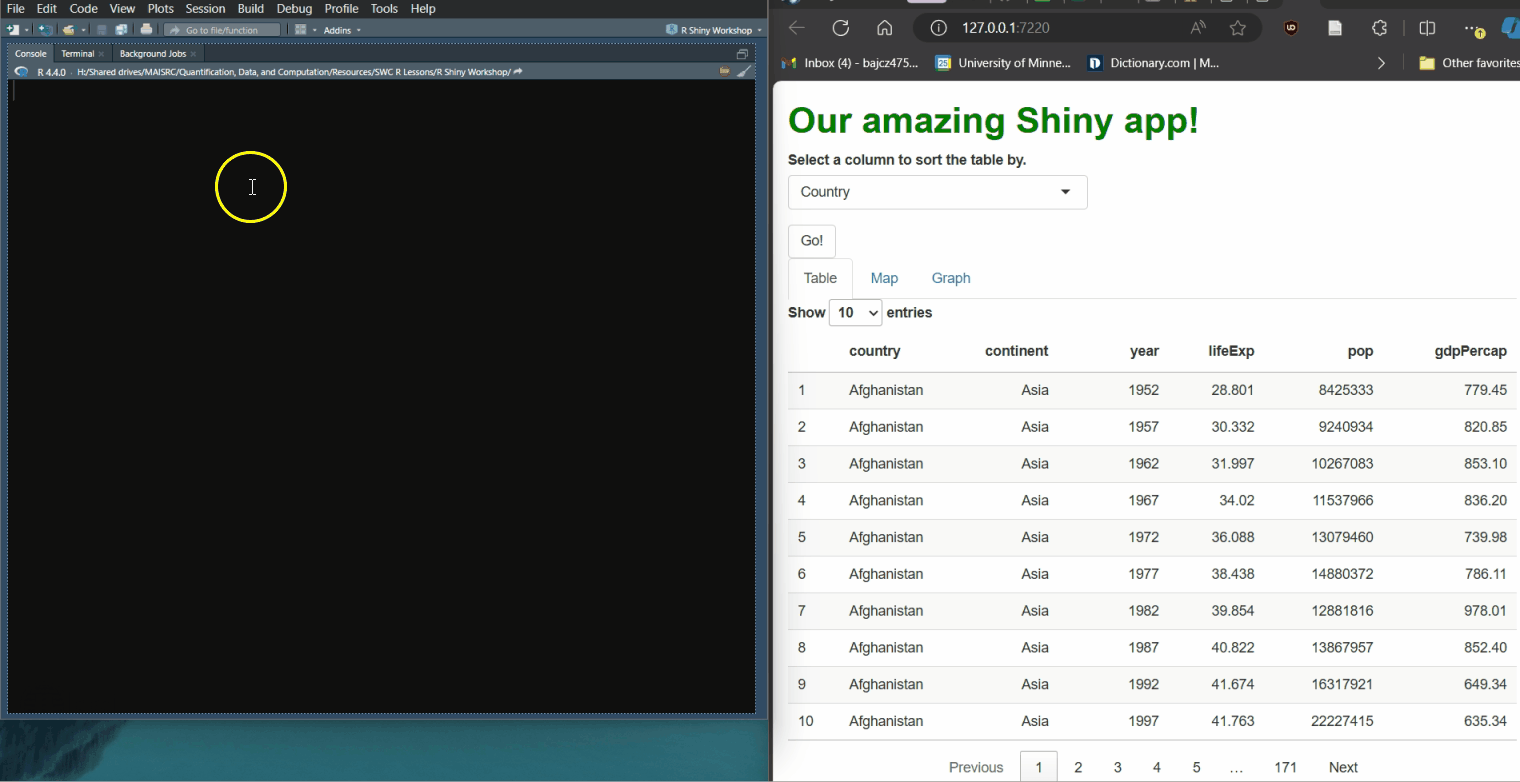Toggle Edge split screen view
The height and width of the screenshot is (782, 1520).
[x=1427, y=28]
